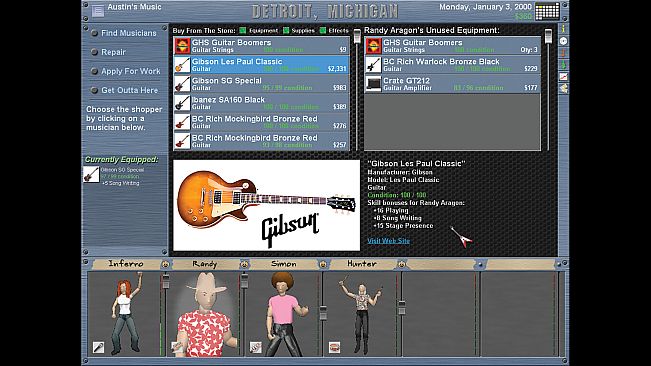Click the mood face icon beside Randy
The image size is (651, 366).
(244, 264)
